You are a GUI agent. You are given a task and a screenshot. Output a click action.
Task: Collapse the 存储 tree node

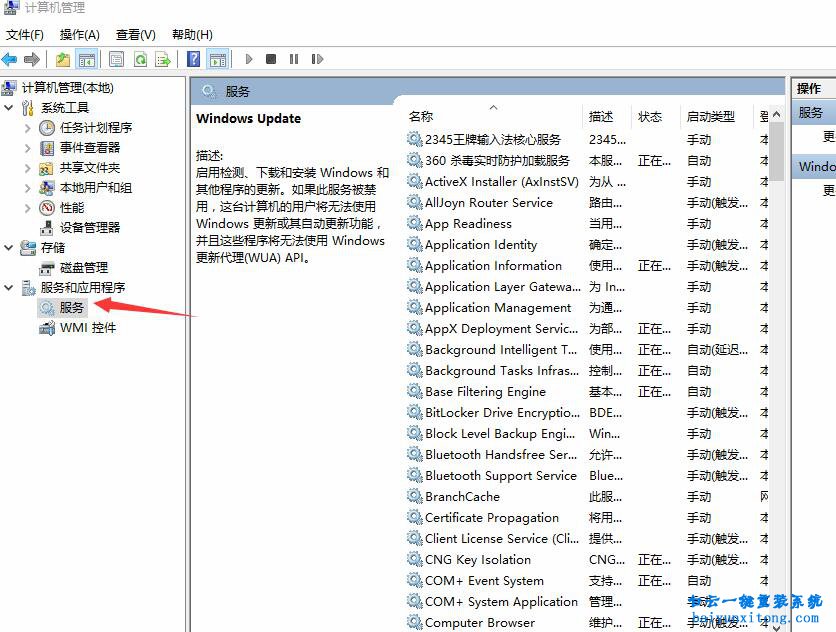pyautogui.click(x=8, y=247)
